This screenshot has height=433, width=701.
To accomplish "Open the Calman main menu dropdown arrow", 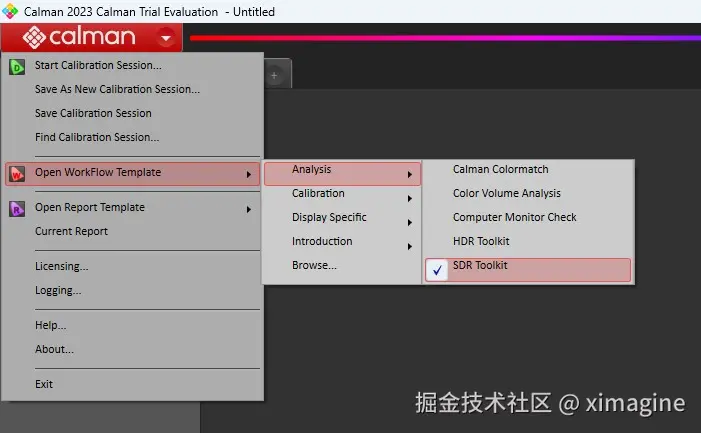I will coord(166,38).
